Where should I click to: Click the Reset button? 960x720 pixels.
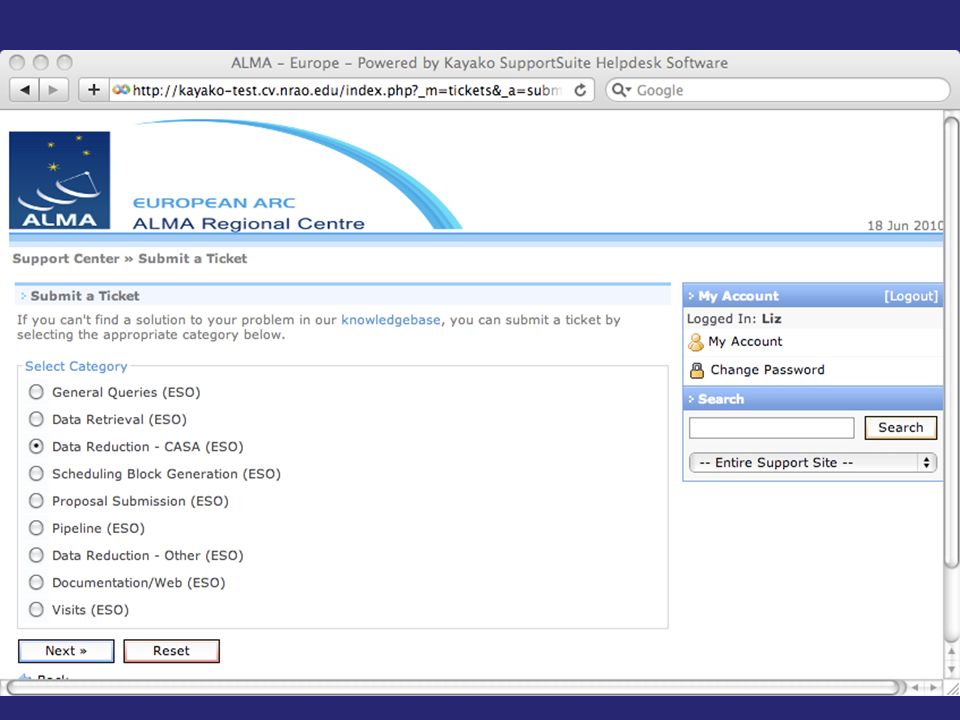point(171,651)
